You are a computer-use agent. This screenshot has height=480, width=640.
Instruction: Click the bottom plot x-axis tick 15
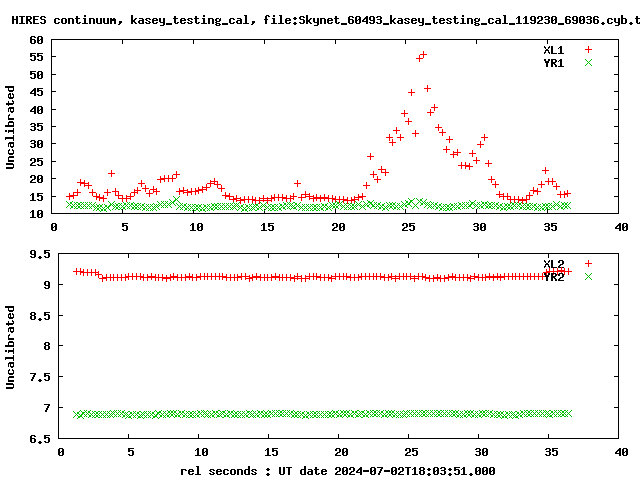pos(271,452)
